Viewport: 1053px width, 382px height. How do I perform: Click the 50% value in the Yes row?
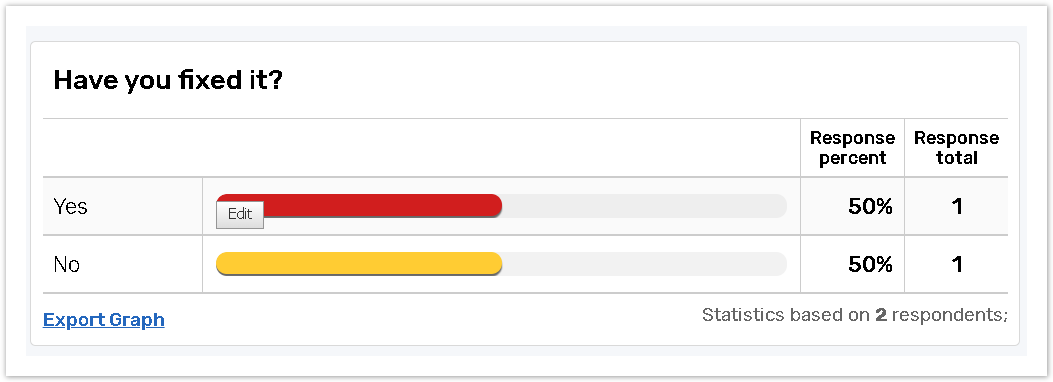click(x=870, y=206)
